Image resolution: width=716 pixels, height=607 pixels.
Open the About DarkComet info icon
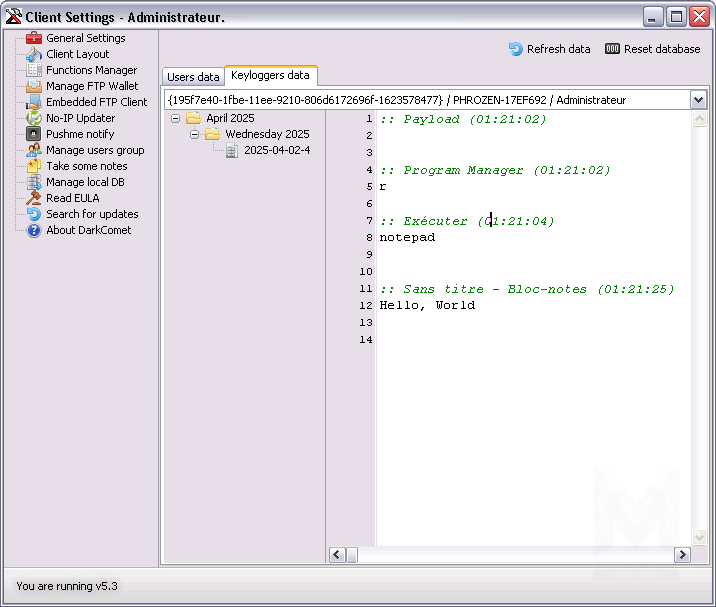[34, 230]
